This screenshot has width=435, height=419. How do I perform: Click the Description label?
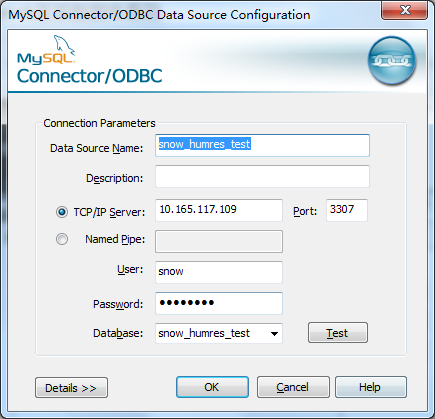(114, 178)
